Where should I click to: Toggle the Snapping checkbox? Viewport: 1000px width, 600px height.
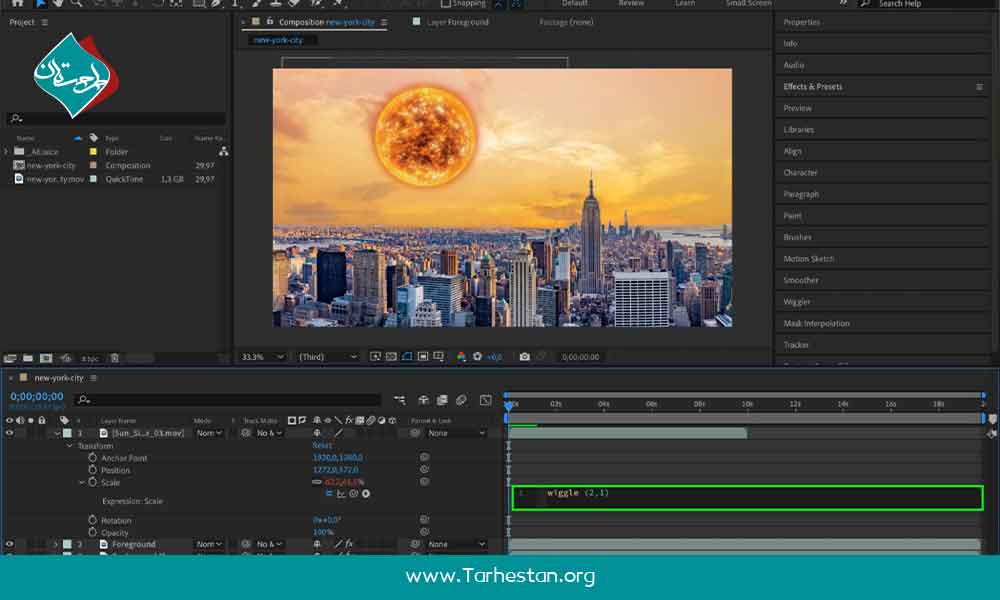[446, 4]
